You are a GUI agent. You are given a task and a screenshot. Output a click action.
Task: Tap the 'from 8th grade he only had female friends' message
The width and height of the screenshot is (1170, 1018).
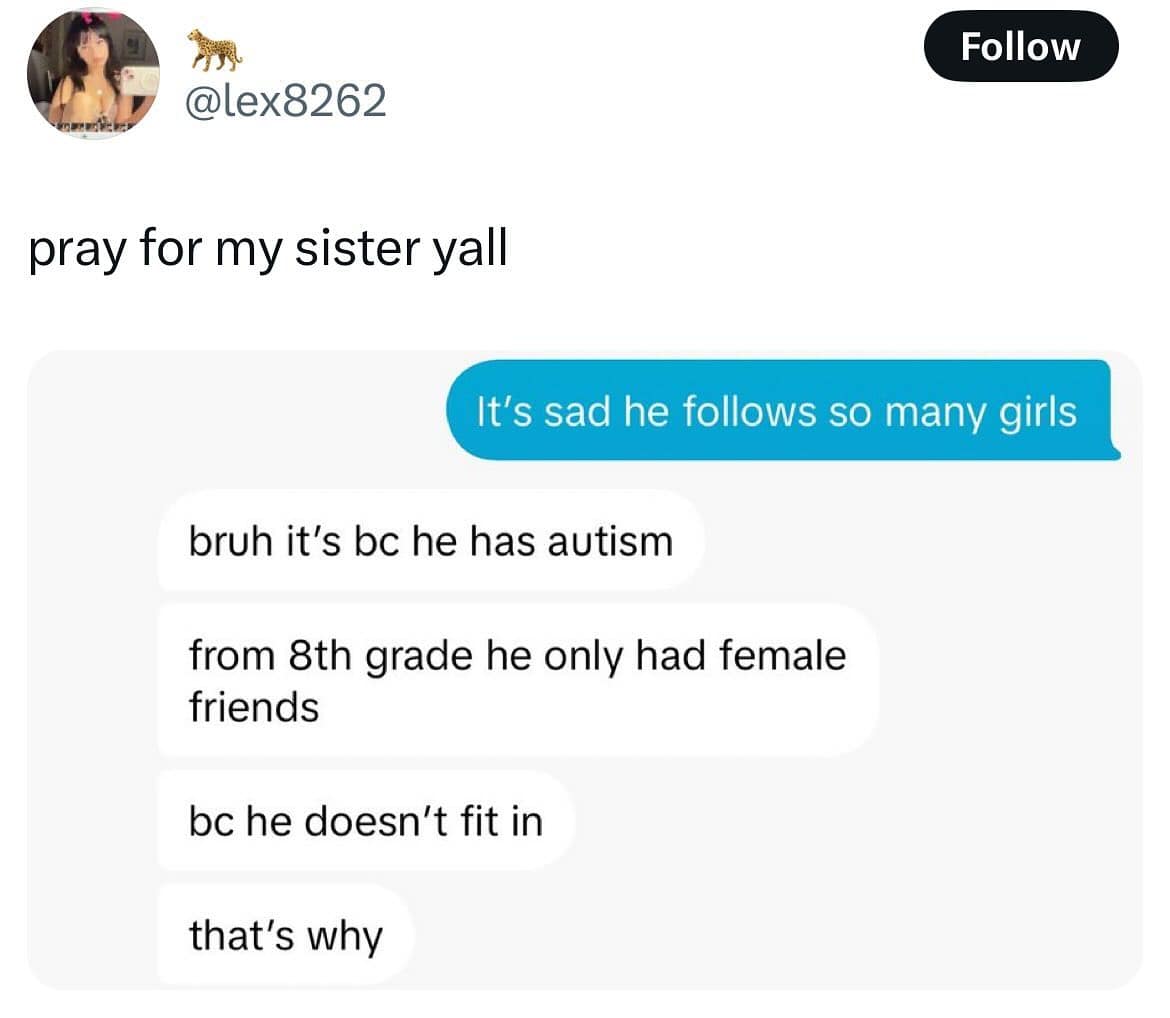click(x=518, y=680)
